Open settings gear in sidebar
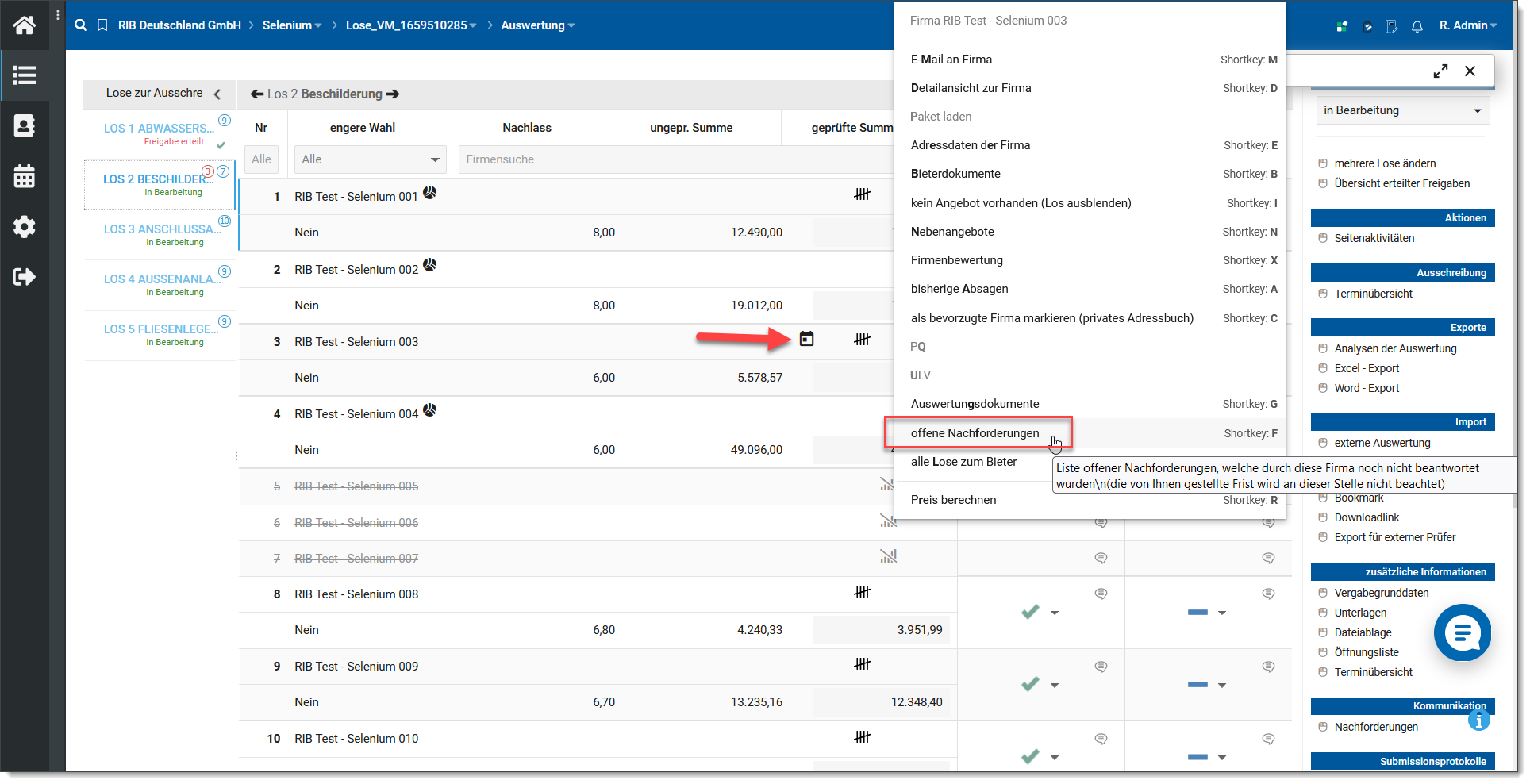Image resolution: width=1530 pixels, height=784 pixels. coord(24,227)
